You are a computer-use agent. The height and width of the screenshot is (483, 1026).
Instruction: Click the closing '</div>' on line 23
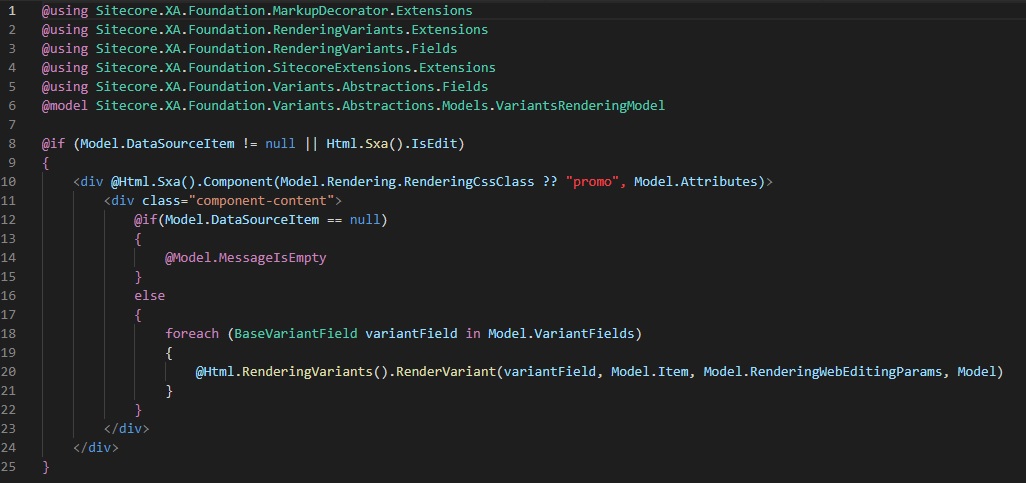tap(126, 429)
